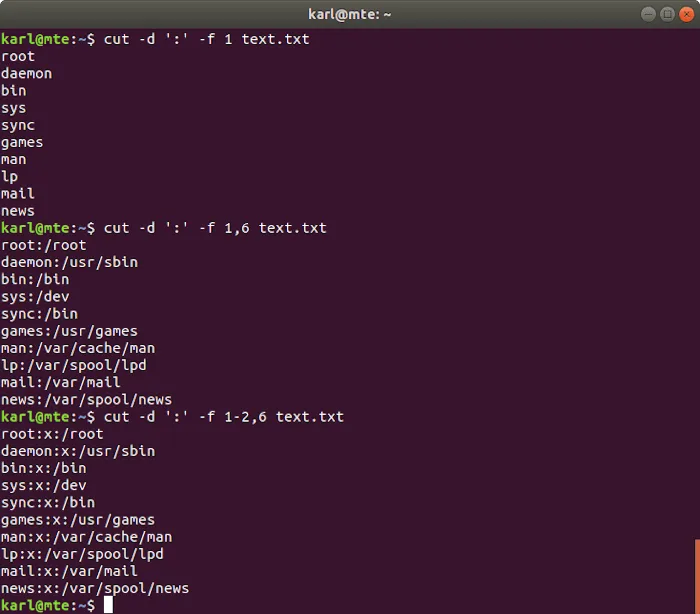The width and height of the screenshot is (700, 614).
Task: Click the line 'daemon:/usr/sbin'
Action: [69, 262]
